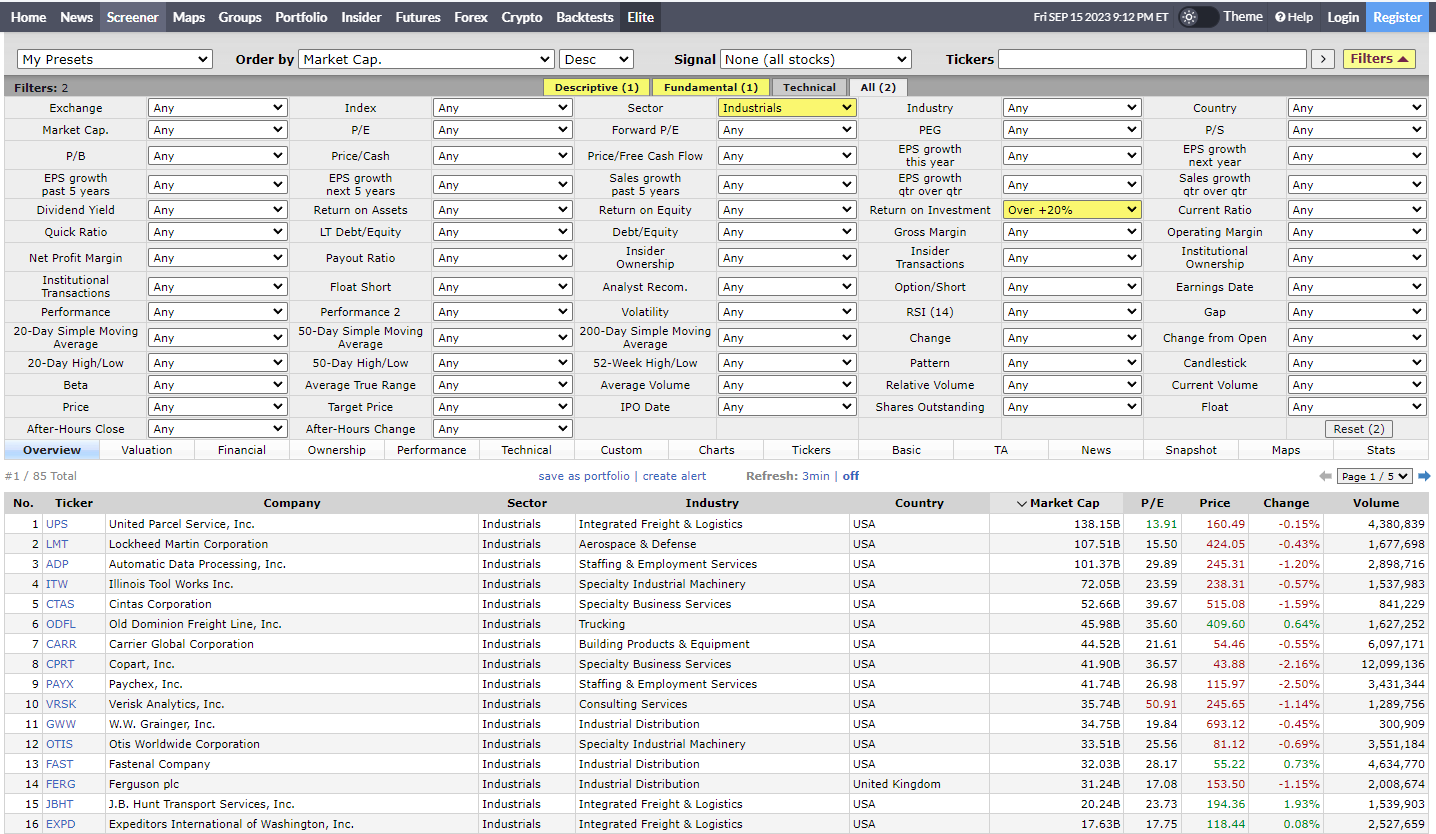Open the My Presets dropdown
This screenshot has height=834, width=1436.
click(x=116, y=59)
